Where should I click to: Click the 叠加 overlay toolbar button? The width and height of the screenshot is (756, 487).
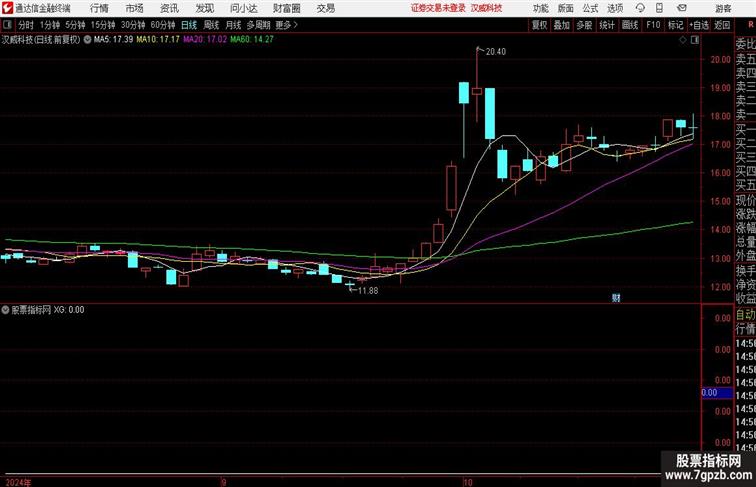[x=562, y=25]
